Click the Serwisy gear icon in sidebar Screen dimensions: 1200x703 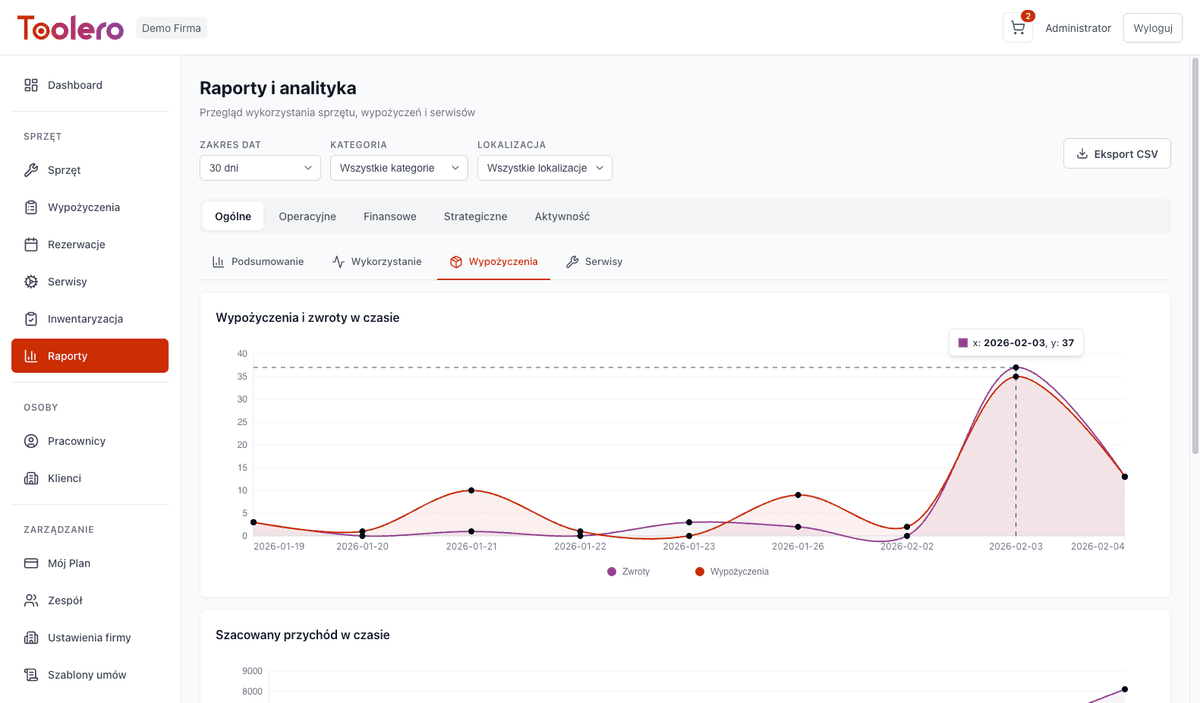[x=31, y=282]
